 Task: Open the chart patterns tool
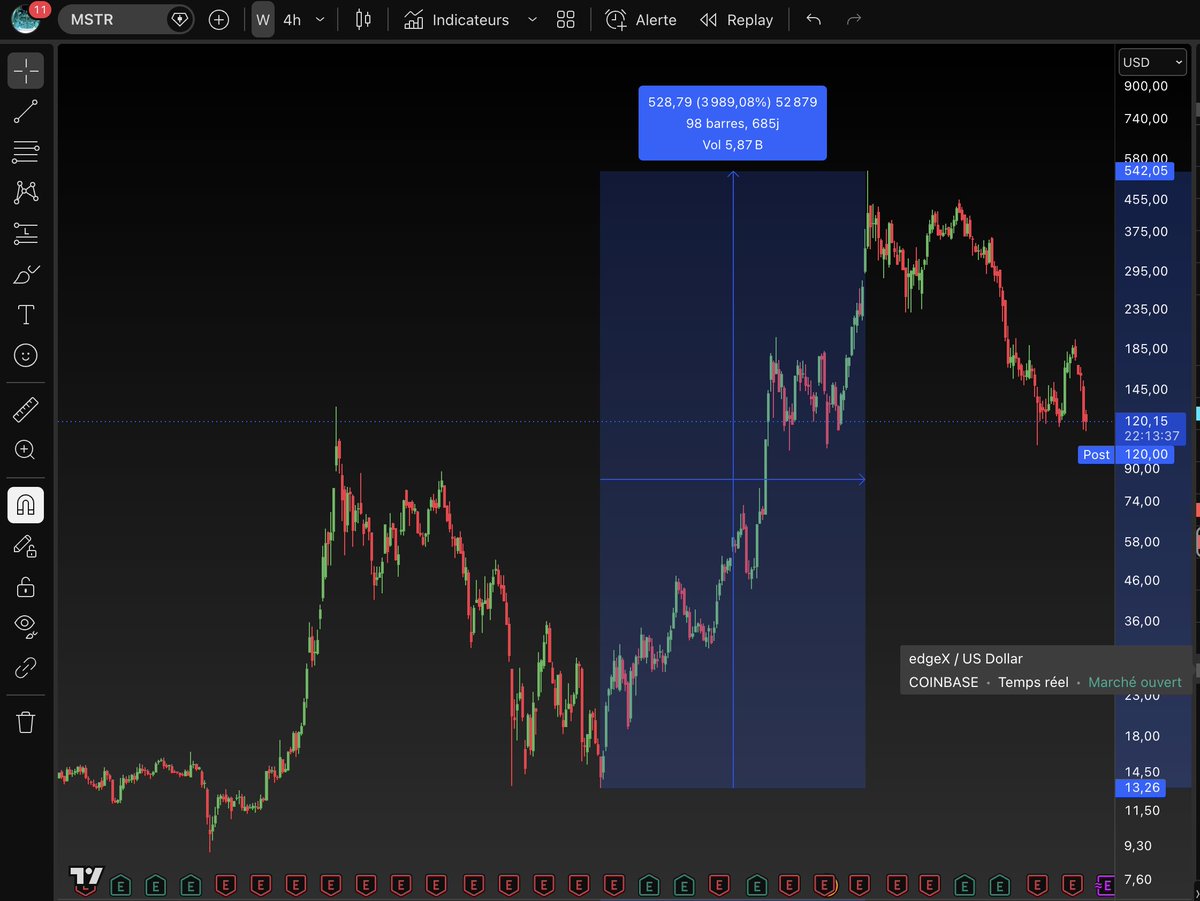coord(26,193)
